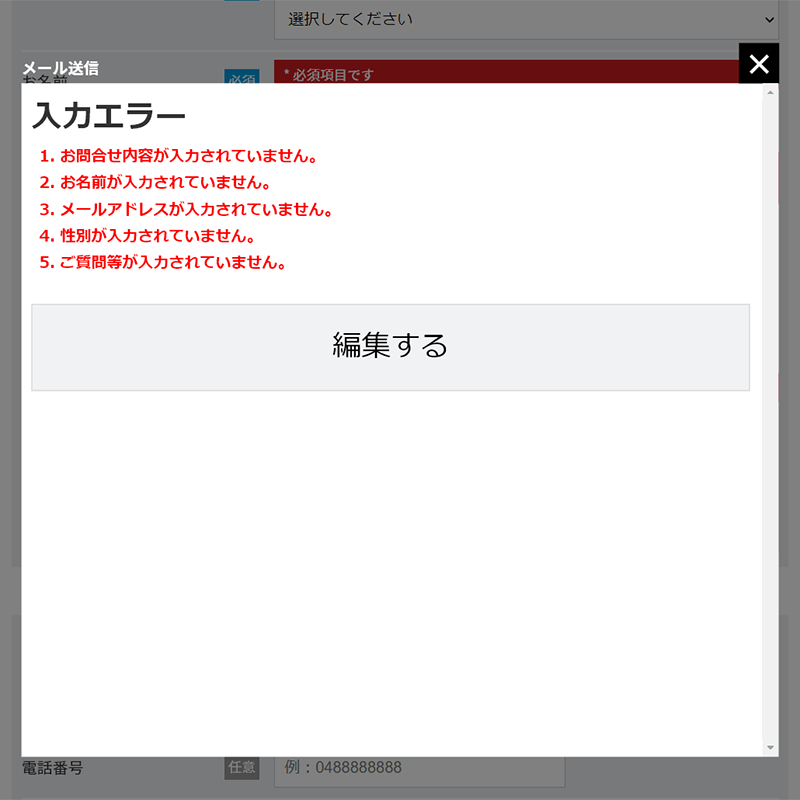
Task: Select error message 性別が入力されていません
Action: click(x=150, y=236)
